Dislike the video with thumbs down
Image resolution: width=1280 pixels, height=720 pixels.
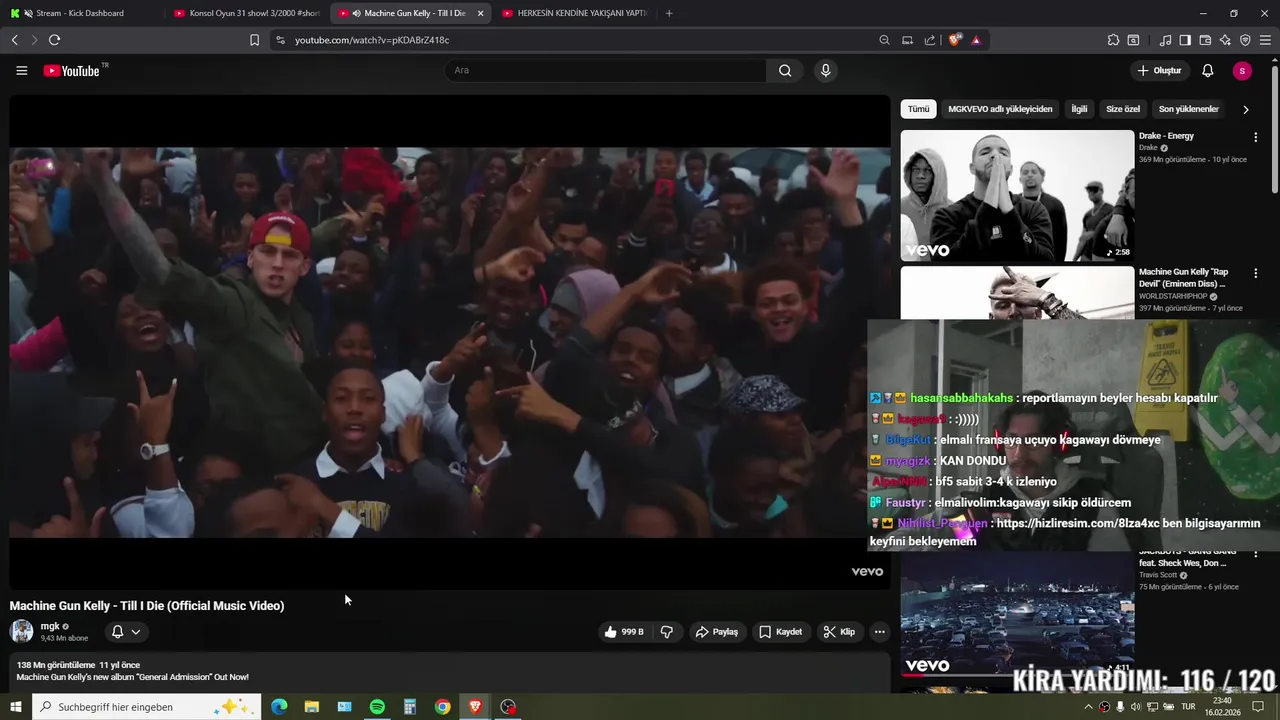click(667, 632)
